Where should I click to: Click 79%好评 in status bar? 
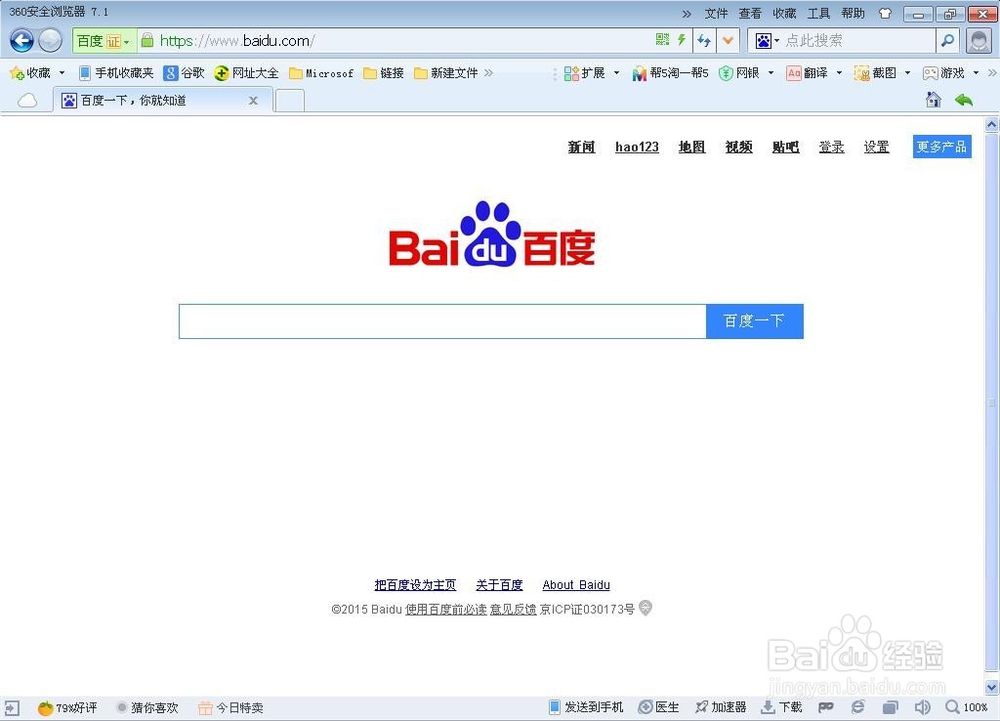point(68,708)
